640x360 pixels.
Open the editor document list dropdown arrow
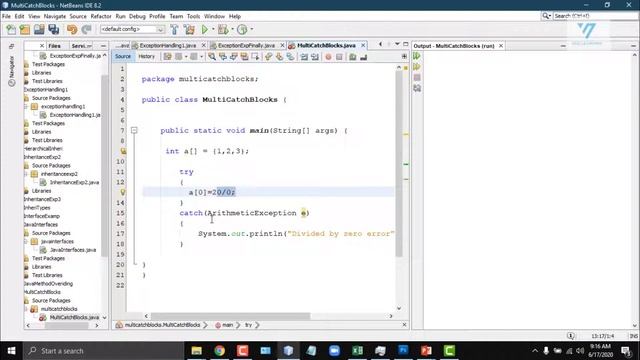pos(397,44)
